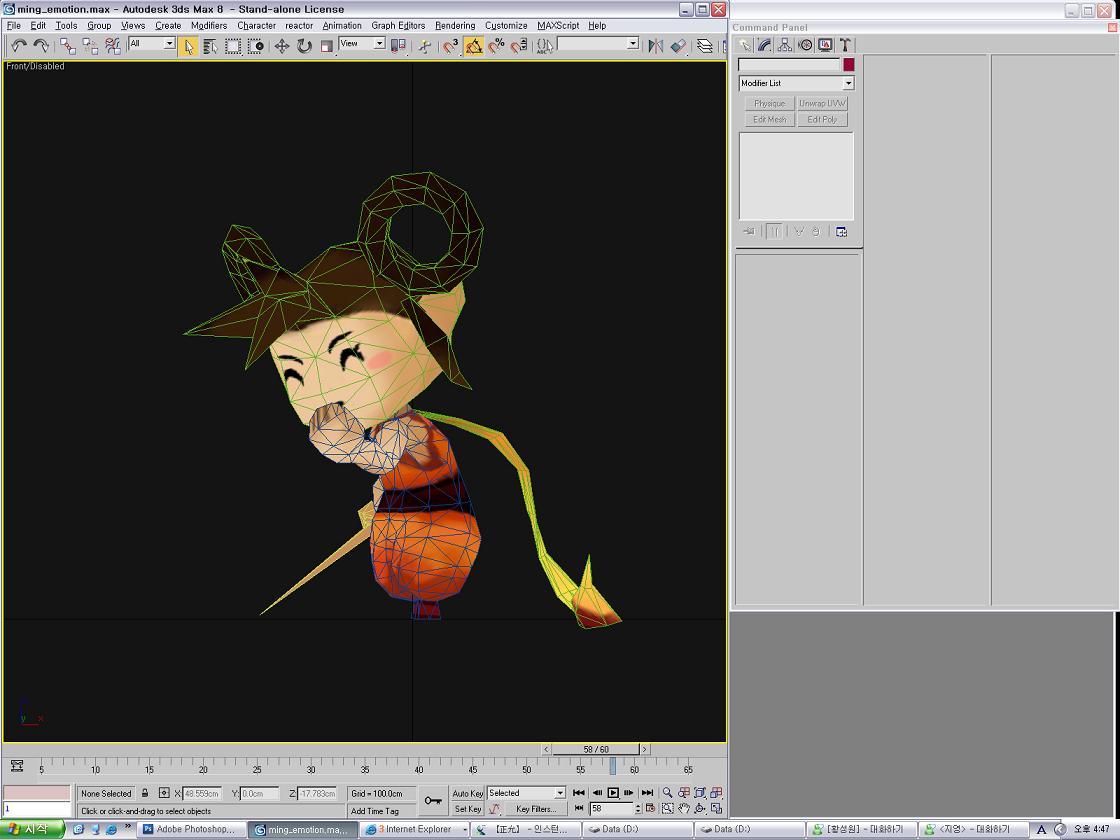The height and width of the screenshot is (840, 1120).
Task: Click the Unwrap UVW modifier button
Action: click(822, 104)
